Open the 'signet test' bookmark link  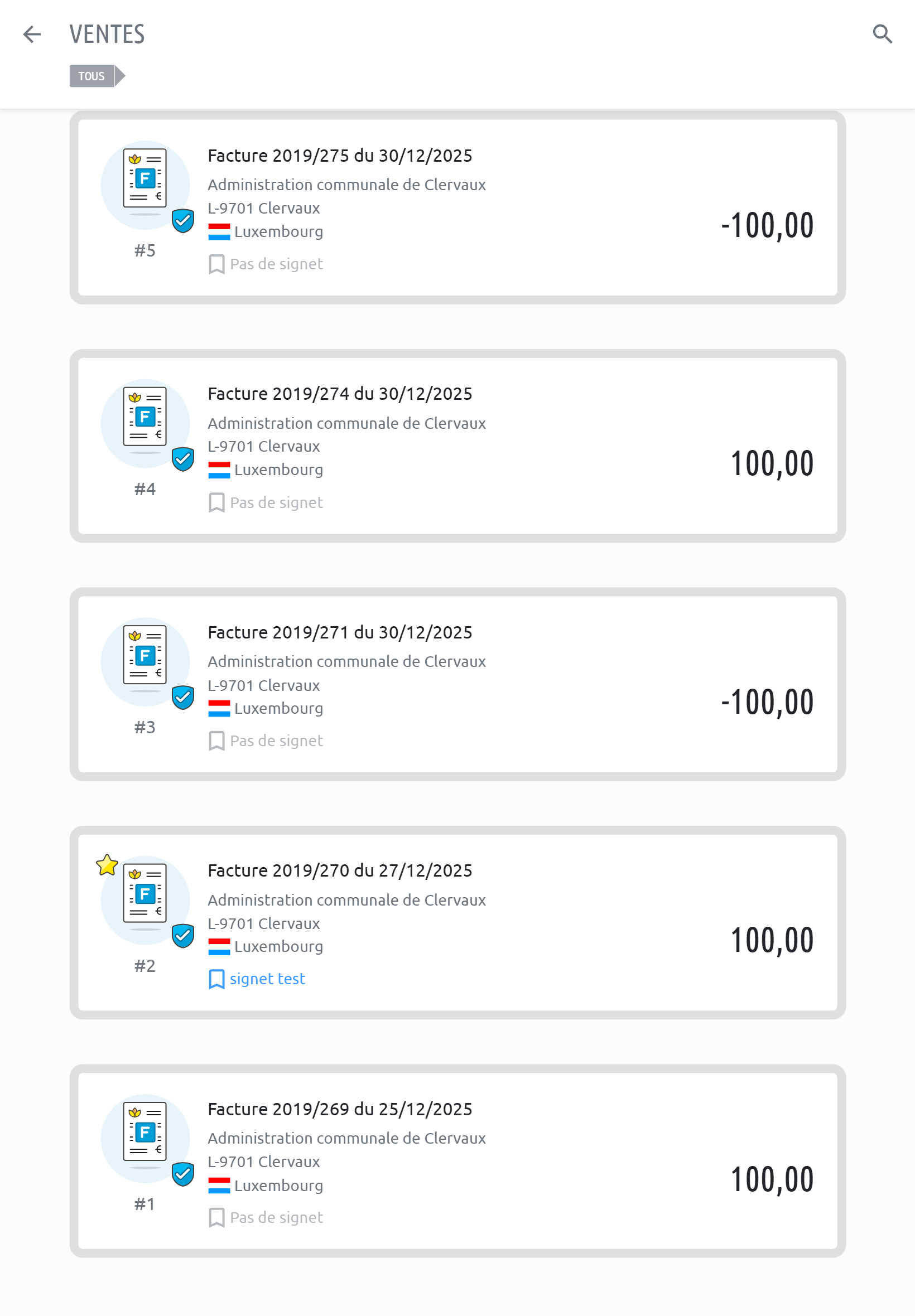[x=267, y=979]
